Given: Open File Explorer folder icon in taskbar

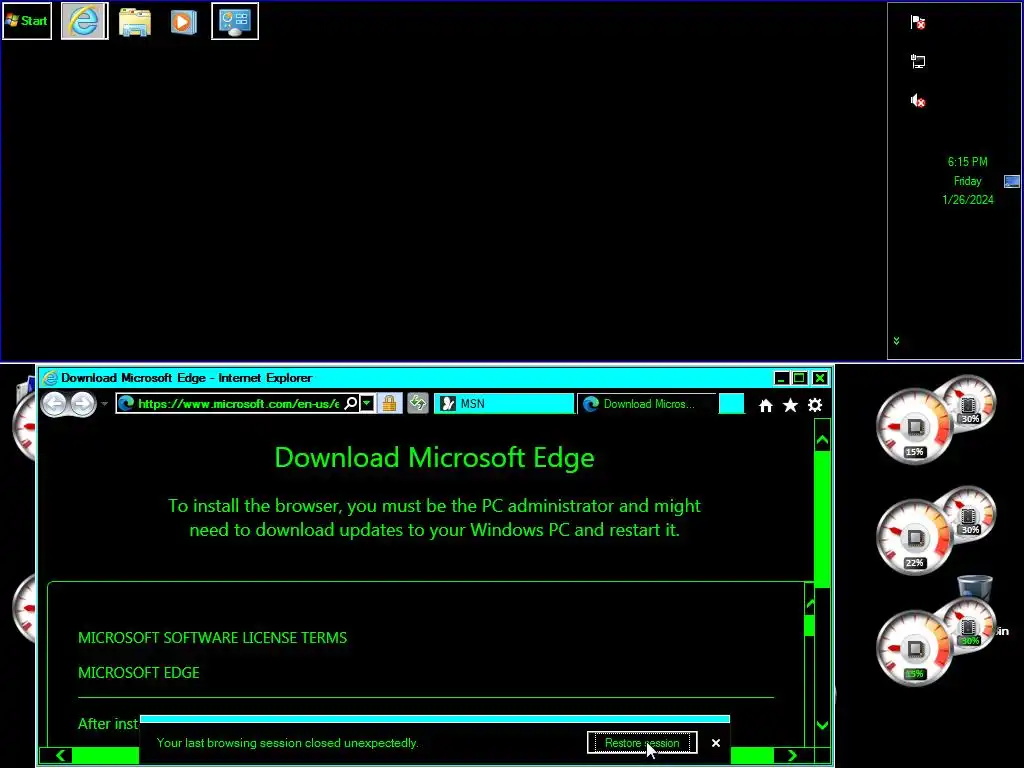Looking at the screenshot, I should click(135, 22).
